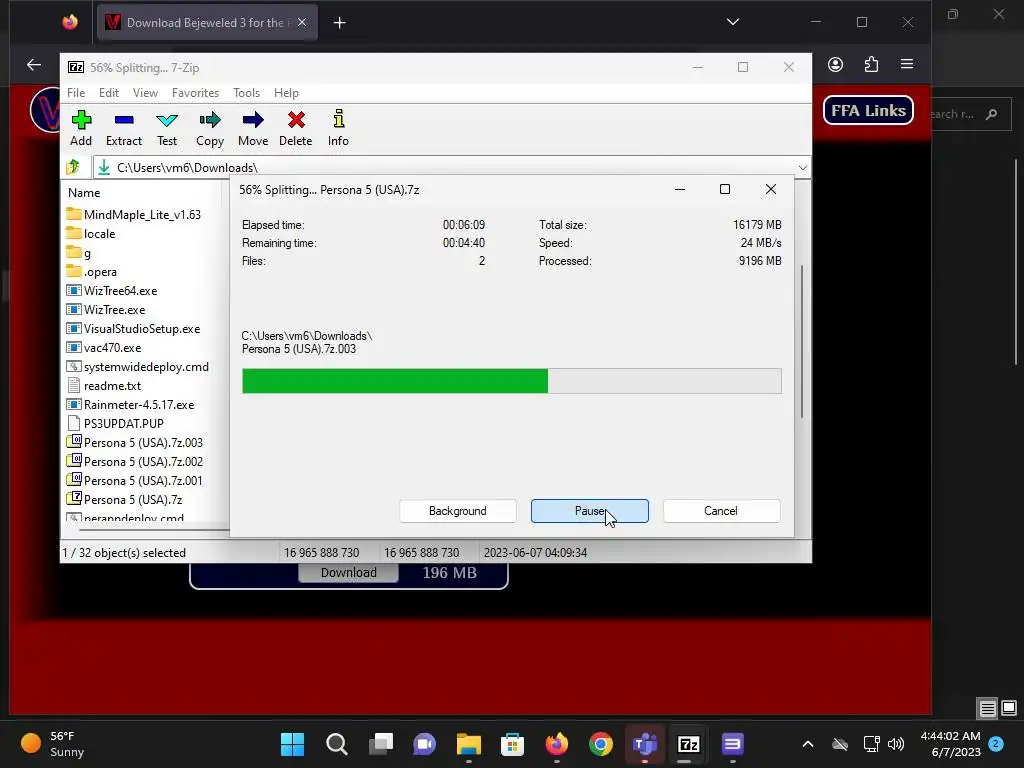This screenshot has width=1024, height=768.
Task: Expand the Firefox list all tabs chevron
Action: (733, 22)
